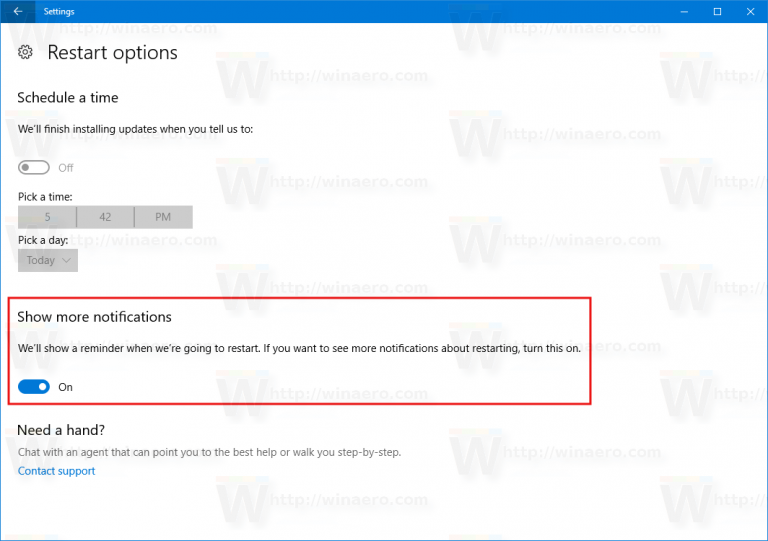Screen dimensions: 768x541
Task: Click the Schedule a time heading
Action: point(68,97)
